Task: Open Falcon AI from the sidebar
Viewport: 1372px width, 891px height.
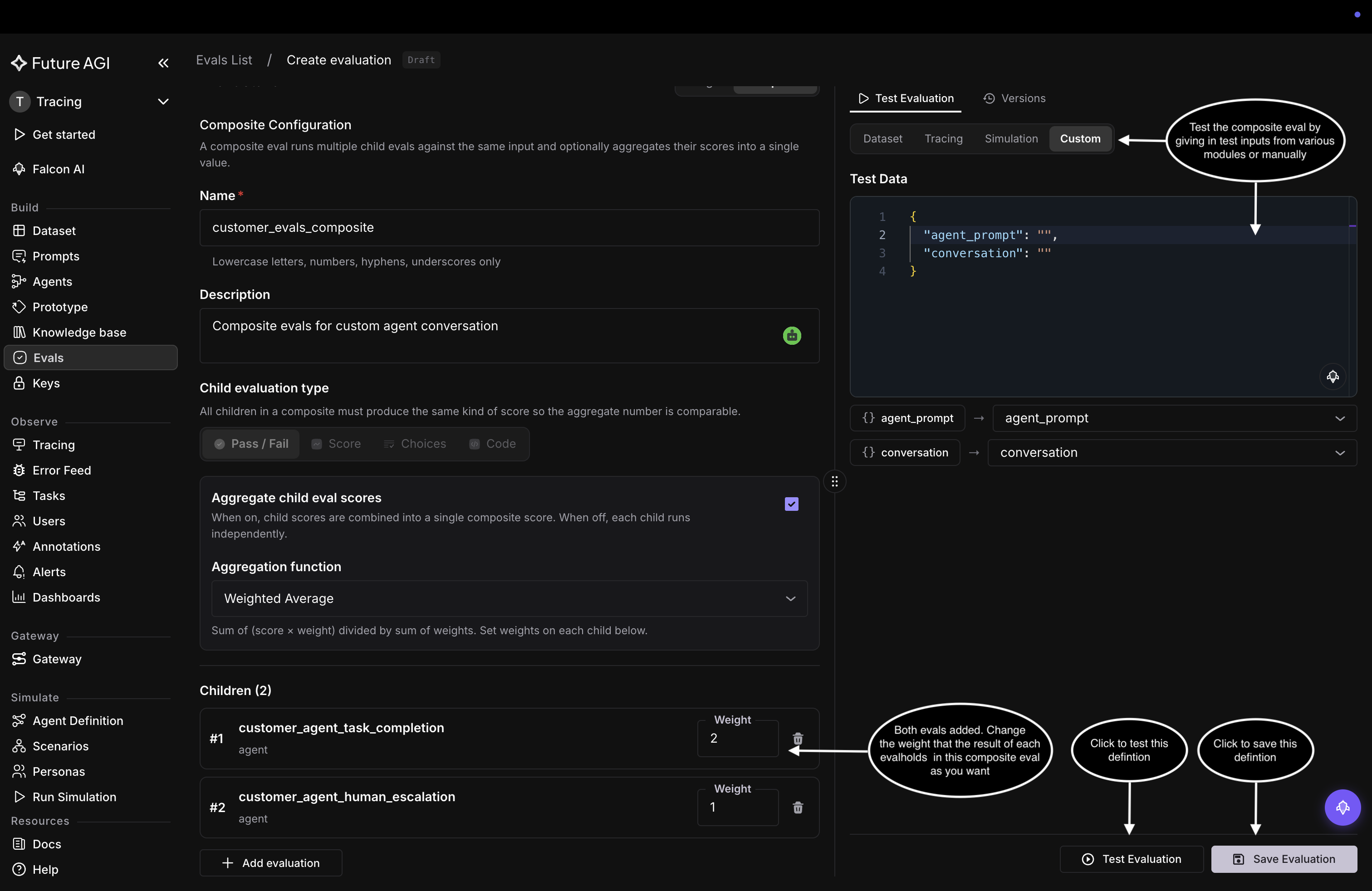Action: 58,169
